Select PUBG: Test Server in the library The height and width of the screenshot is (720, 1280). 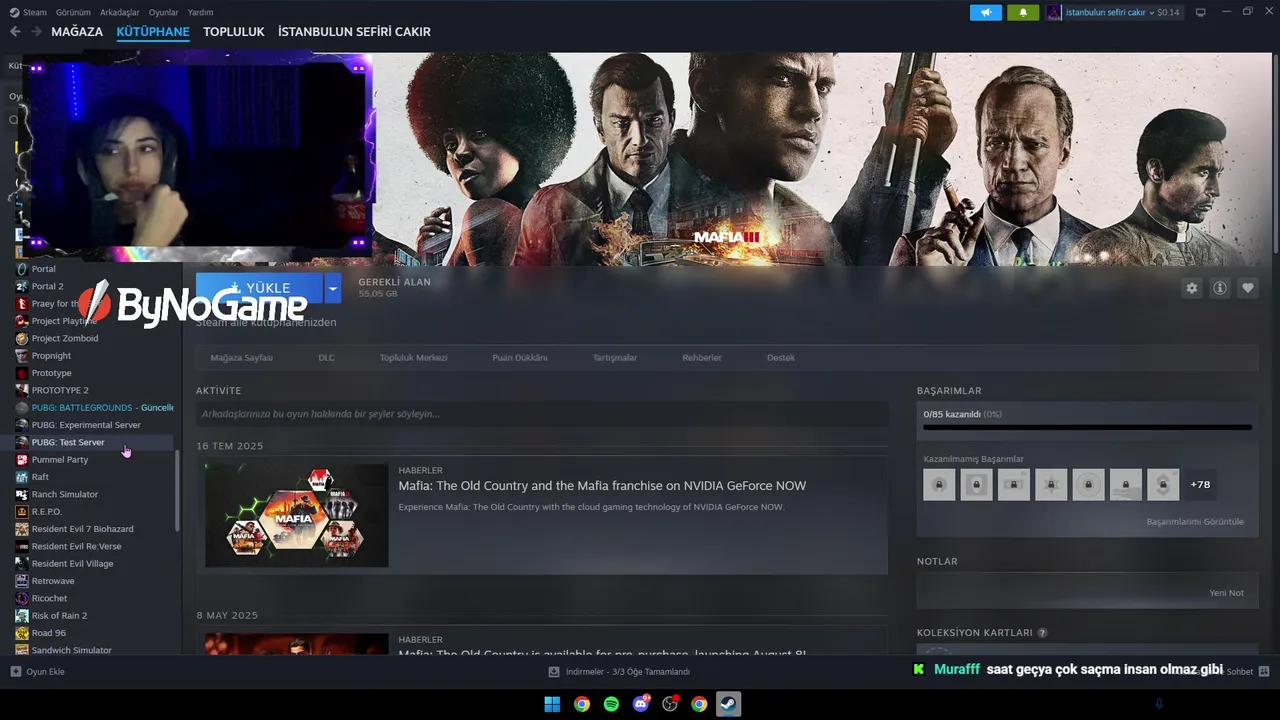point(68,442)
